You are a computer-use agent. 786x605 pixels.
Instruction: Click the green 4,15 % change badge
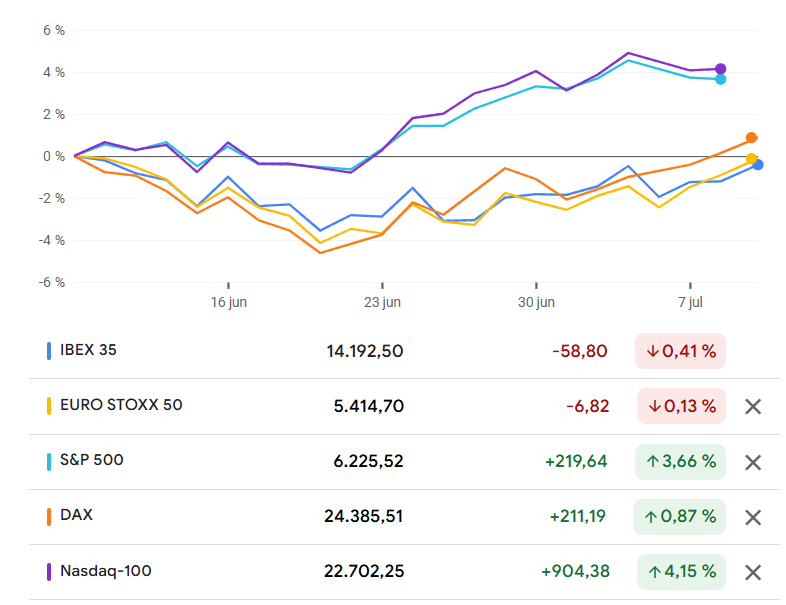click(x=681, y=572)
